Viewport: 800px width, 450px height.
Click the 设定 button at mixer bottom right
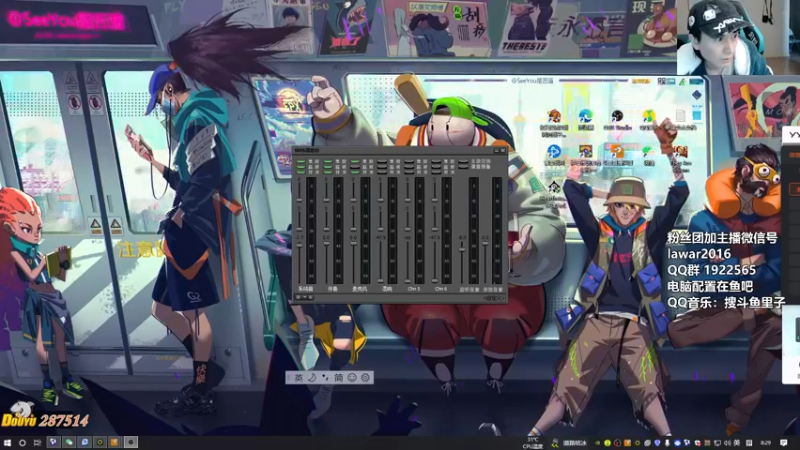coord(494,298)
